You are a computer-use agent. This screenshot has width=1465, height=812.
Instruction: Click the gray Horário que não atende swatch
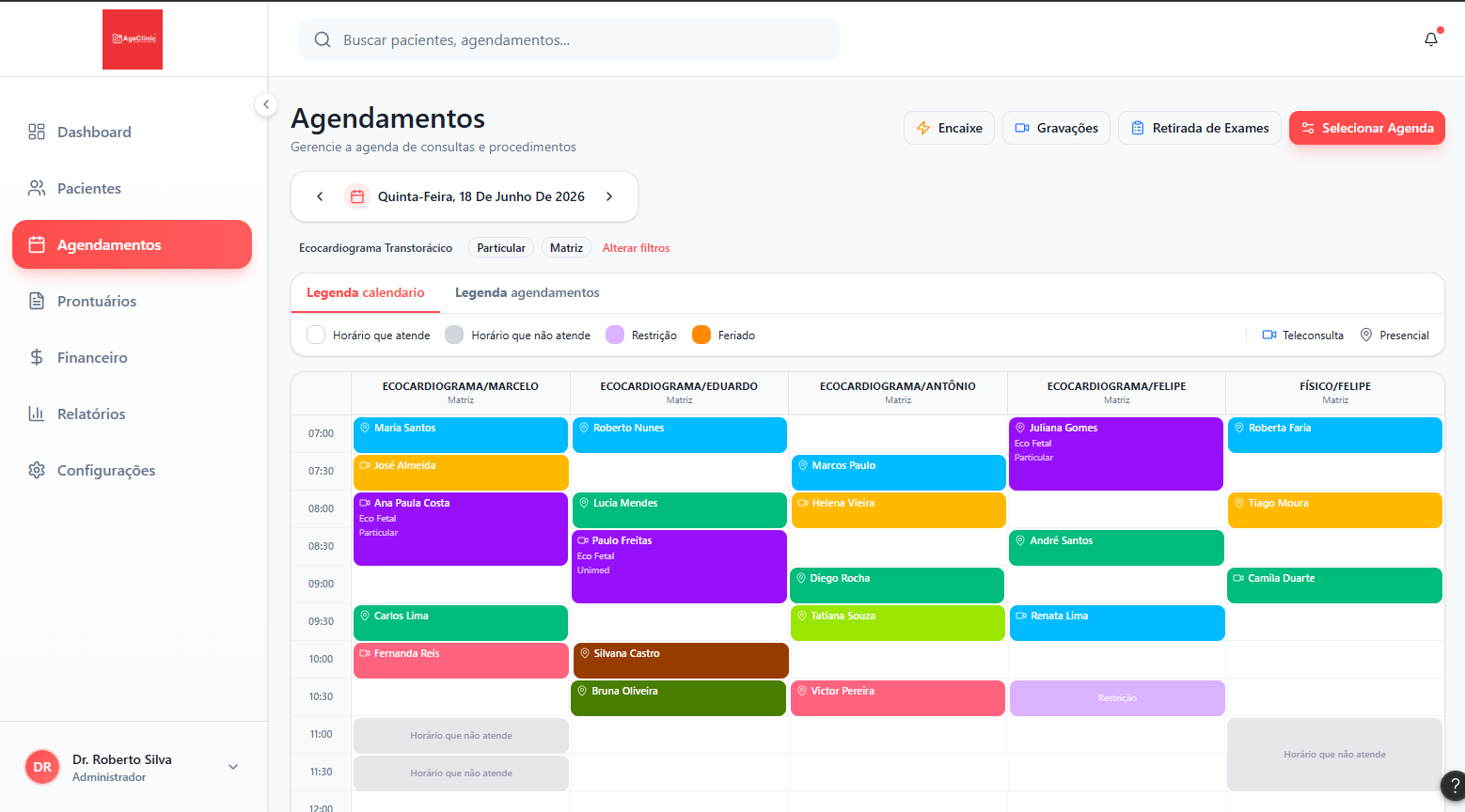(454, 335)
